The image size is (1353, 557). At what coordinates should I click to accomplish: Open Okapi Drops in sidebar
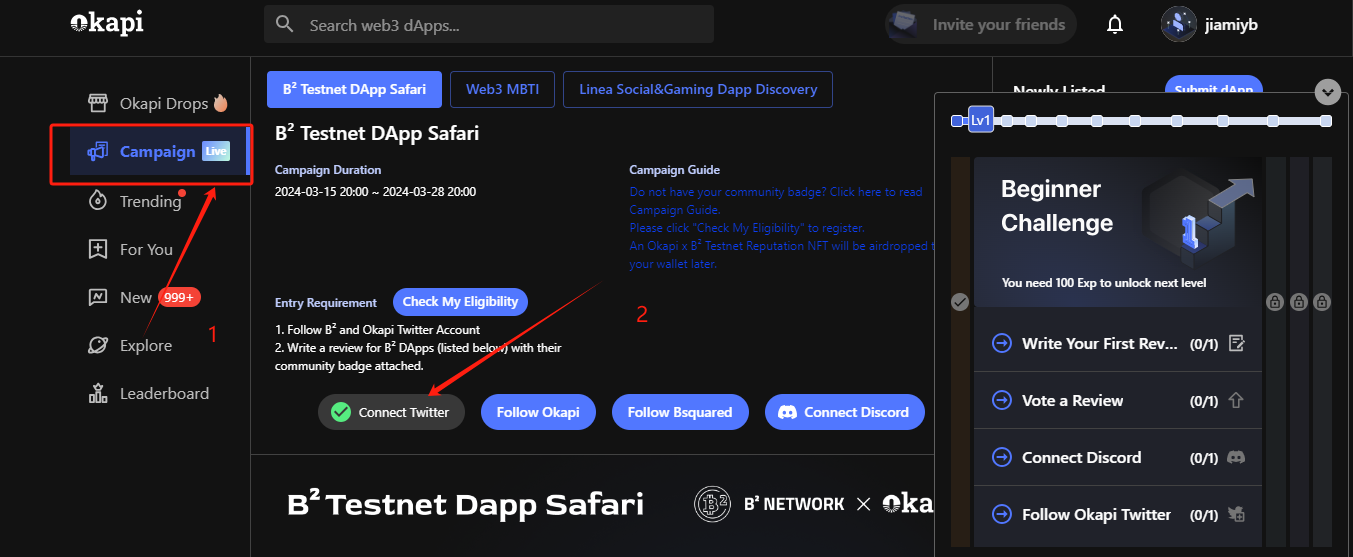(158, 103)
